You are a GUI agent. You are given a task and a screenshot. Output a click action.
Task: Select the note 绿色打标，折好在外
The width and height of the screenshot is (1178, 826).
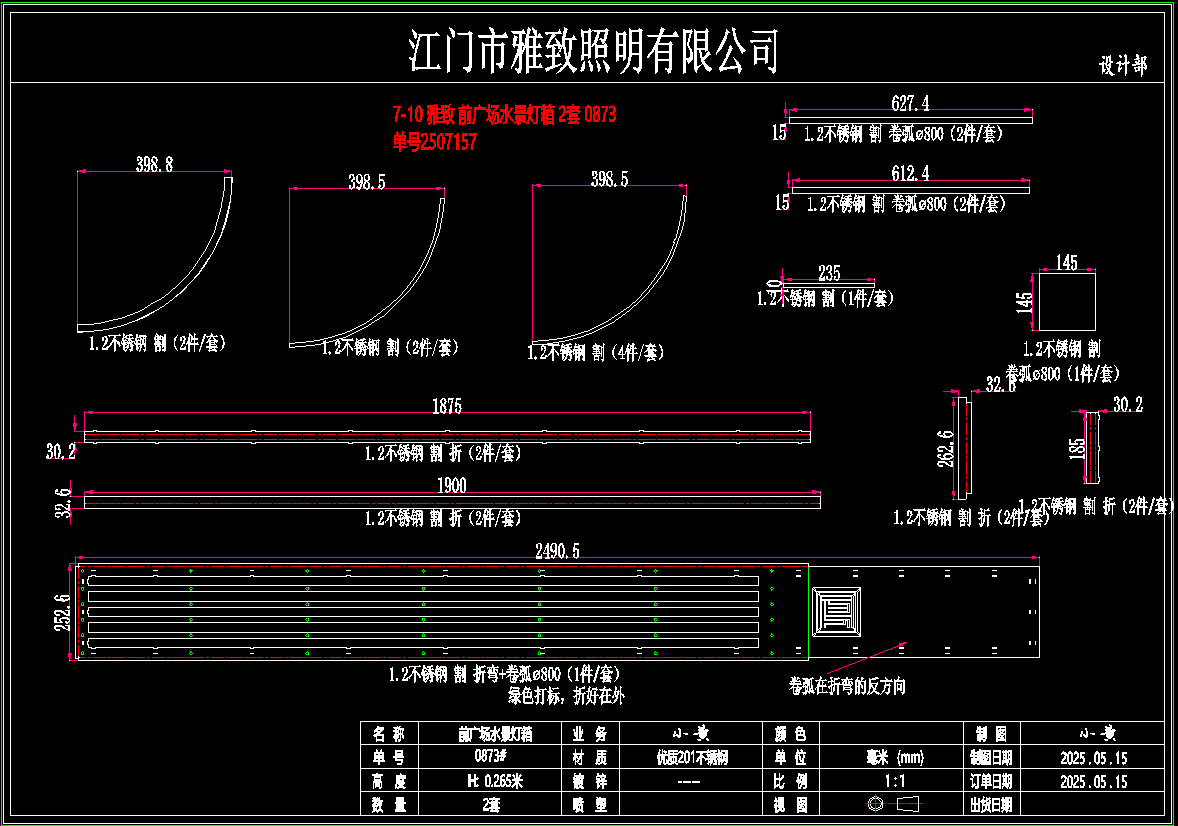[566, 694]
